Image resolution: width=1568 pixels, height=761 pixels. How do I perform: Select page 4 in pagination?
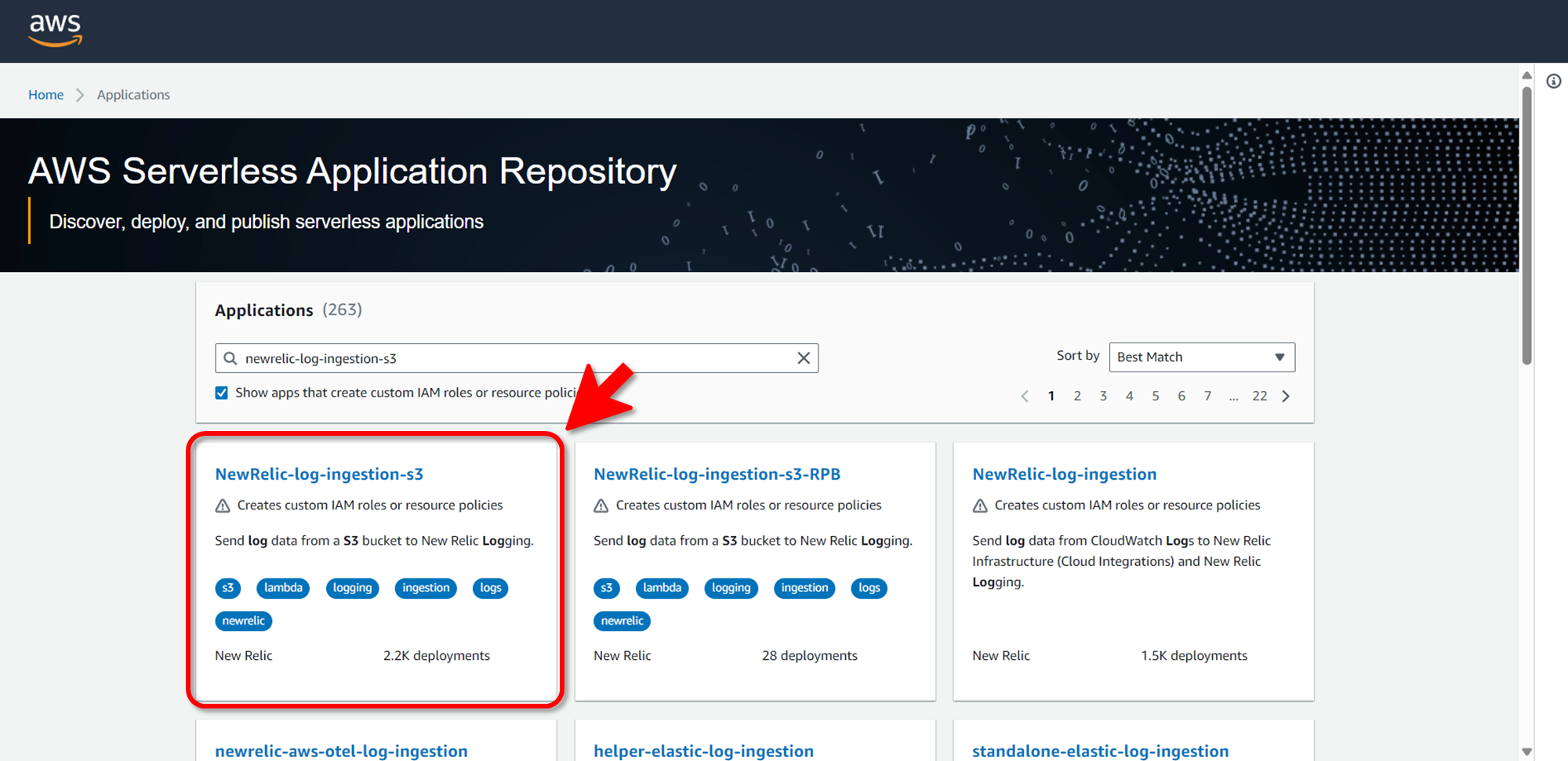(1130, 396)
